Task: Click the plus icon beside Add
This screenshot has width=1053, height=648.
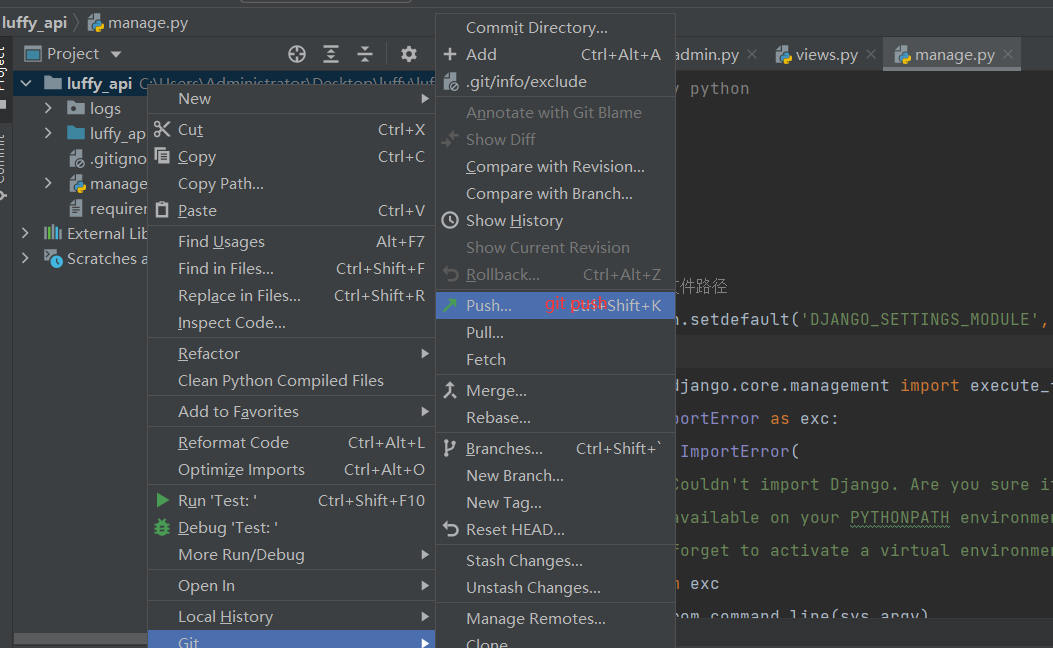Action: click(x=450, y=54)
